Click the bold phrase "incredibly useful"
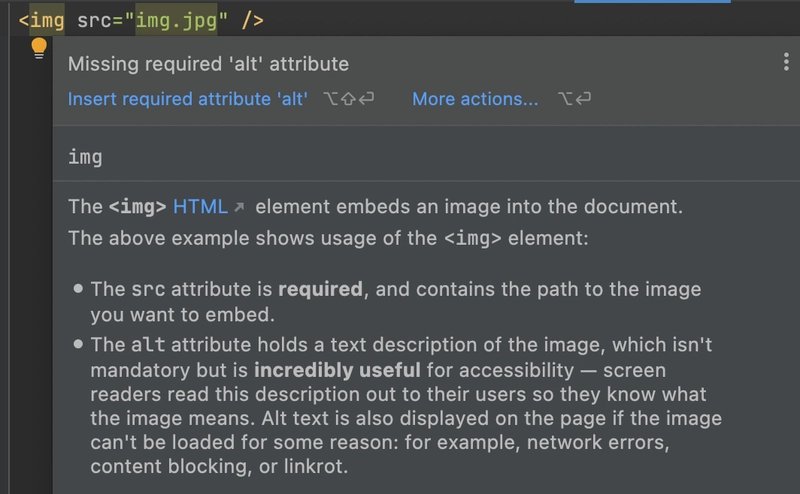Viewport: 800px width, 494px height. coord(337,369)
